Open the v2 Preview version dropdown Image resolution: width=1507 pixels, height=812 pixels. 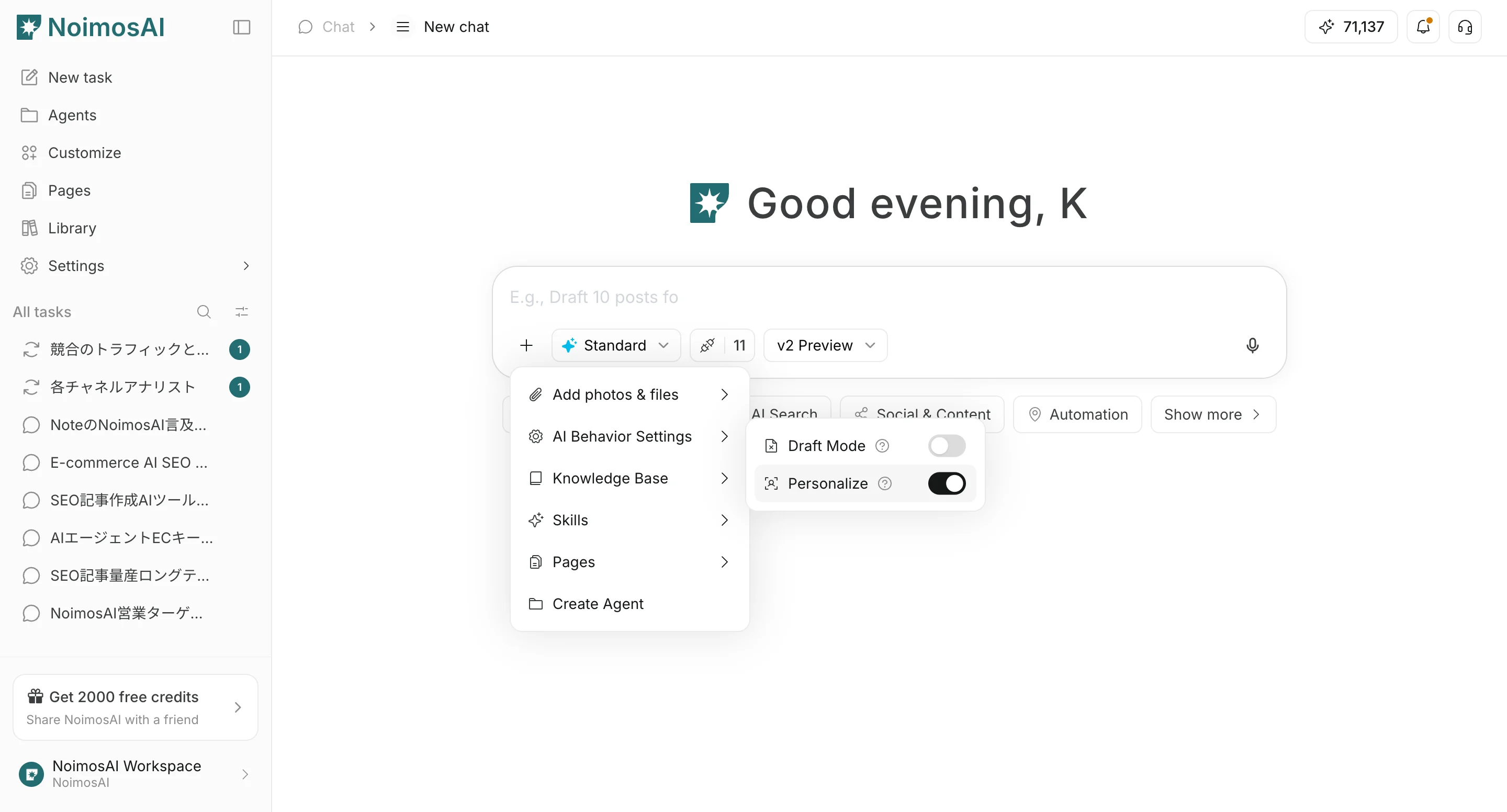(826, 345)
